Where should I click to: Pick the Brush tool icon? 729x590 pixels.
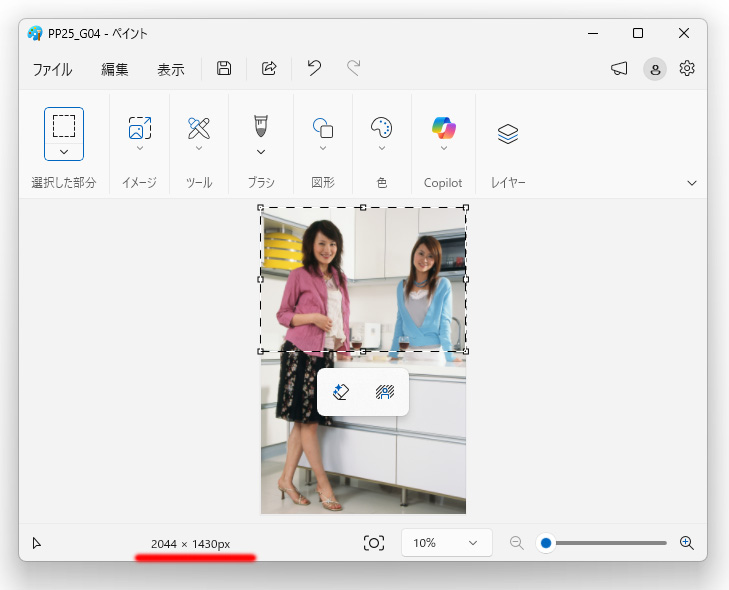tap(261, 126)
